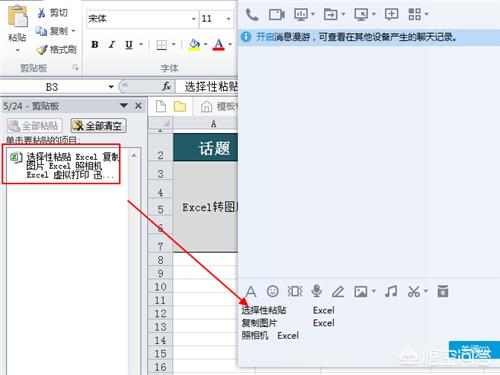Click the apps grid icon in chat

click(x=414, y=14)
